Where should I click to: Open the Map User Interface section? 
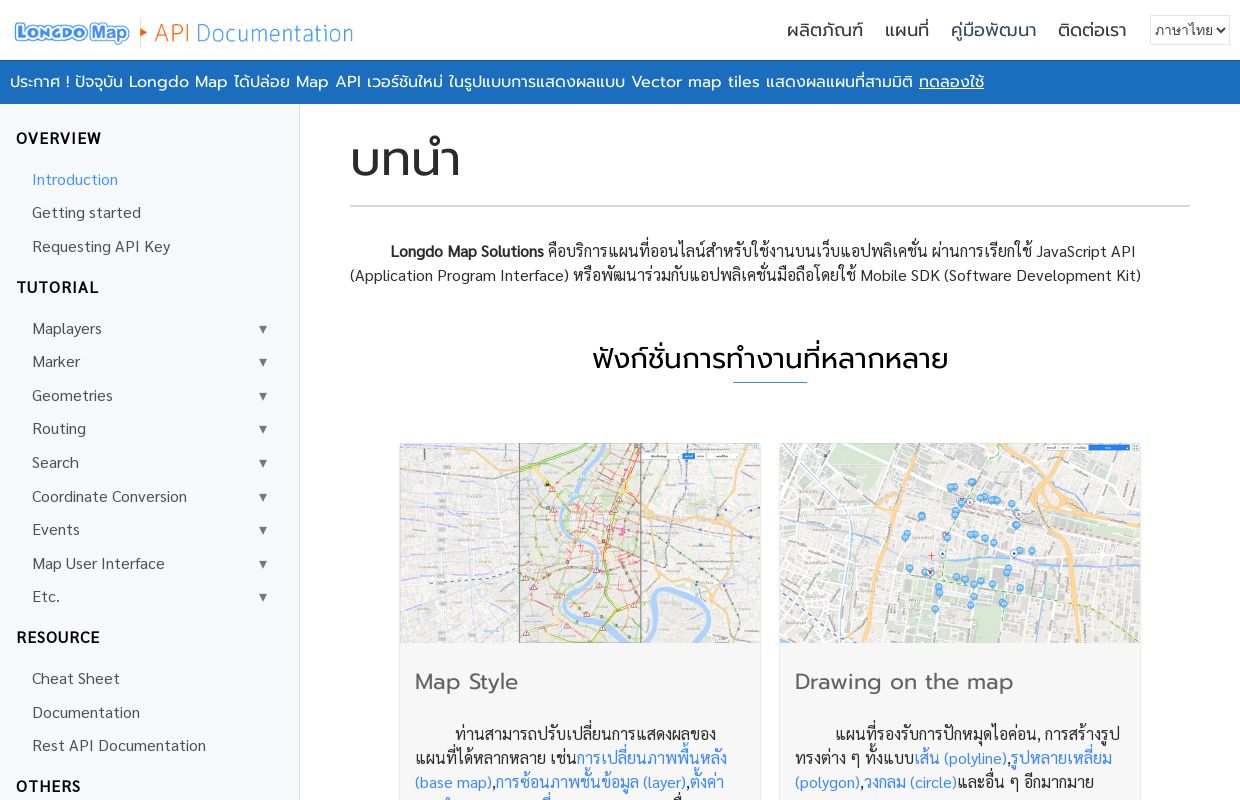coord(98,563)
